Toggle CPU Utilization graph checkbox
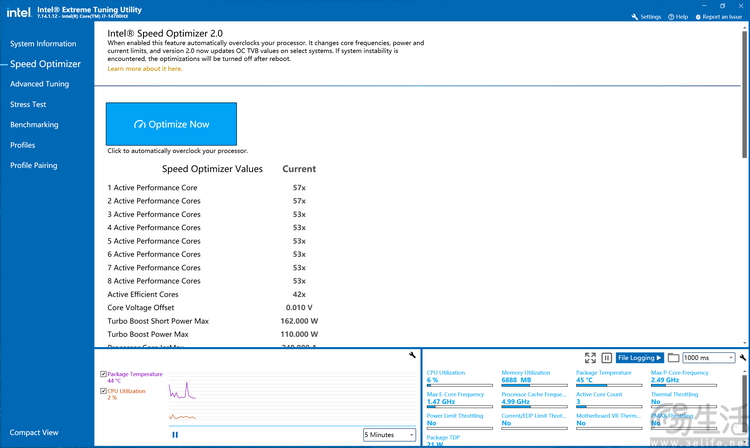 click(103, 391)
